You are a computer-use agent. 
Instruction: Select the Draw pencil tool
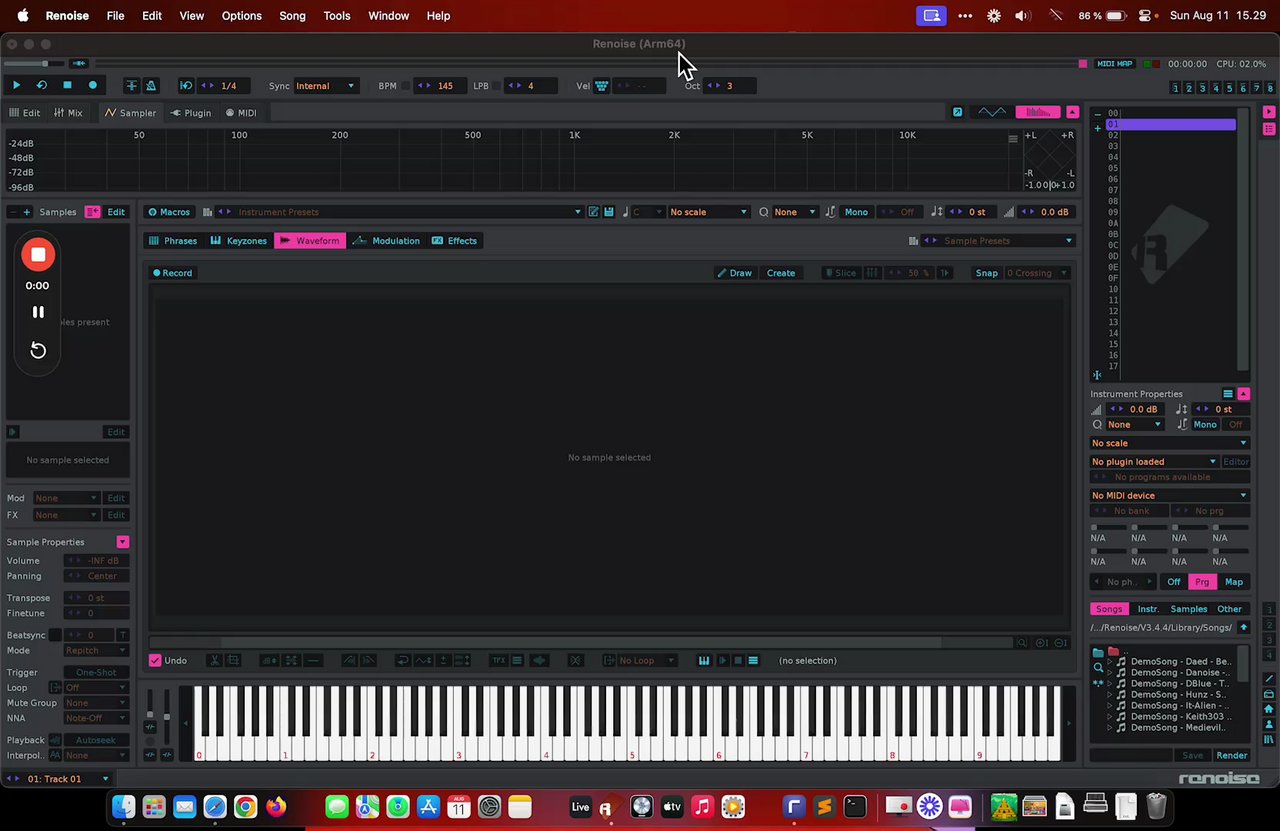[734, 273]
